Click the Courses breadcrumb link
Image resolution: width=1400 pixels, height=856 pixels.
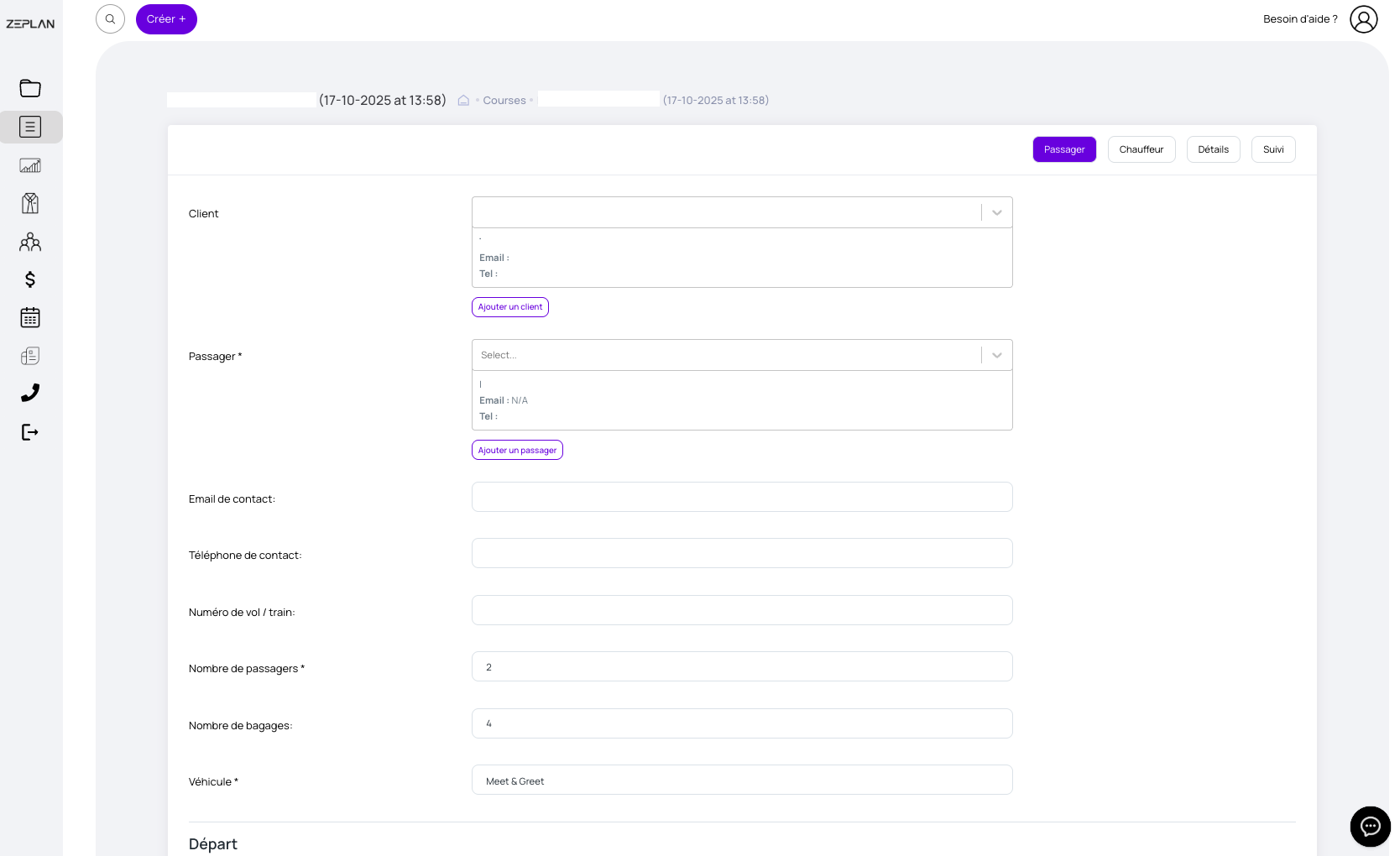pyautogui.click(x=504, y=101)
